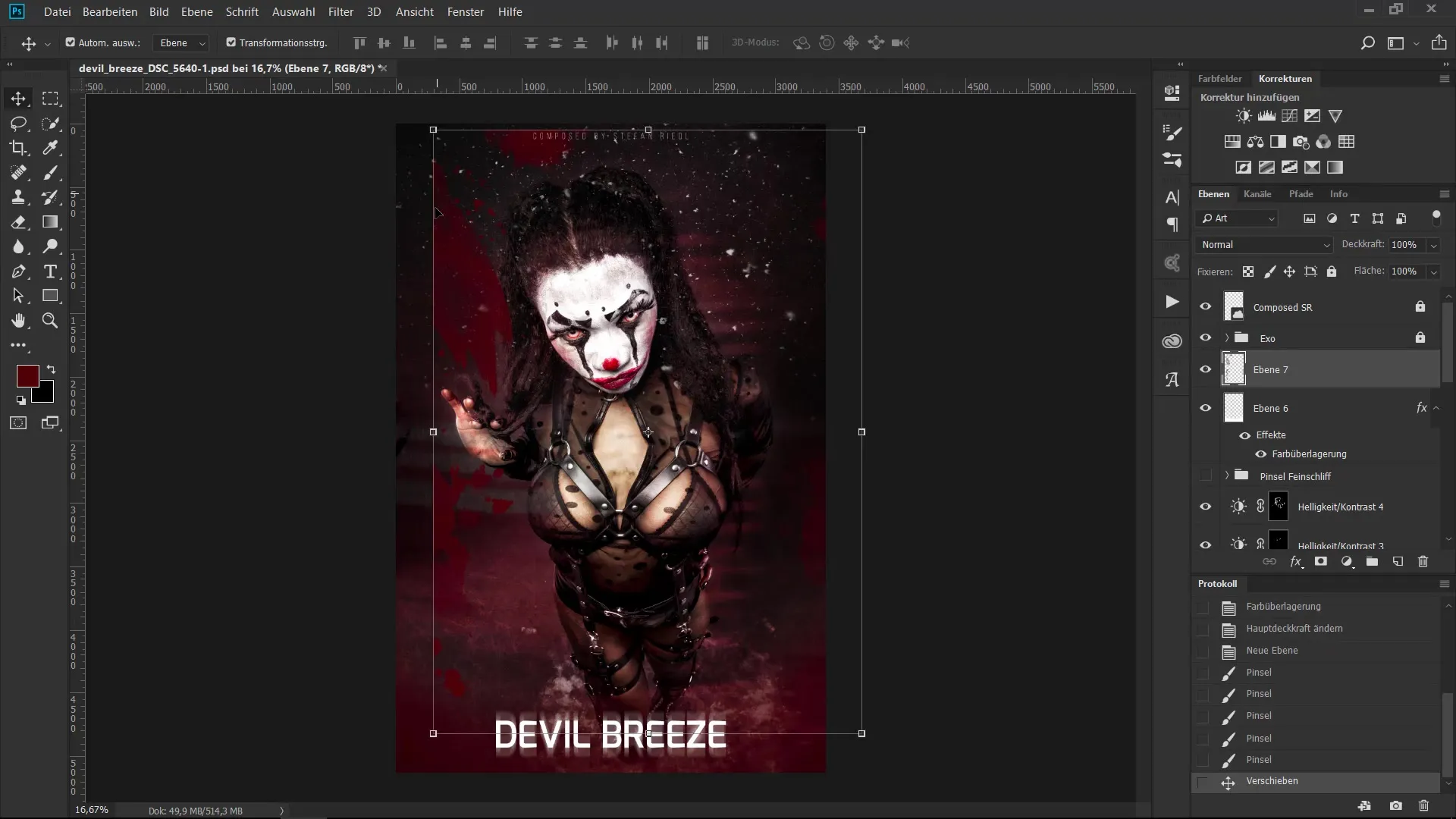The image size is (1456, 819).
Task: Click the add layer style fx icon
Action: point(1296,562)
